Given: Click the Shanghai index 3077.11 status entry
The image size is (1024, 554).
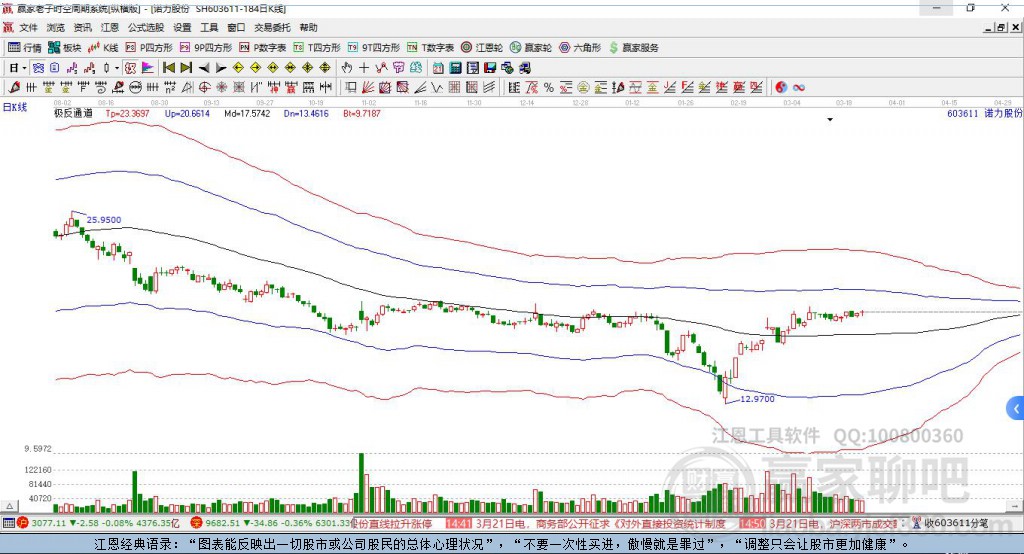Looking at the screenshot, I should coord(99,523).
